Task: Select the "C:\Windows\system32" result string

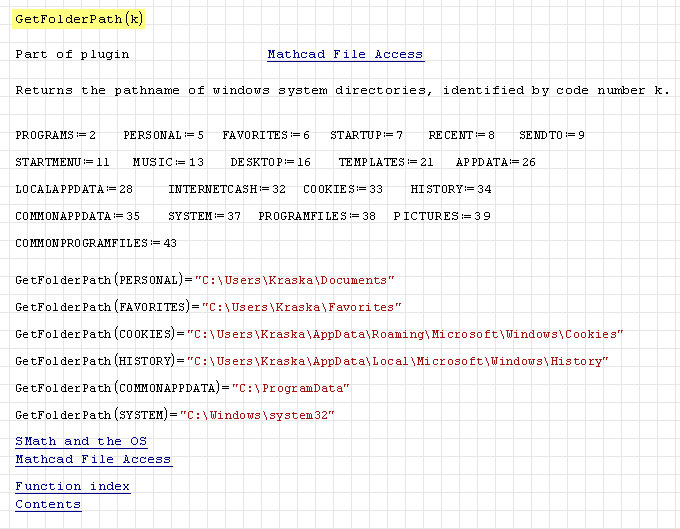Action: [257, 416]
